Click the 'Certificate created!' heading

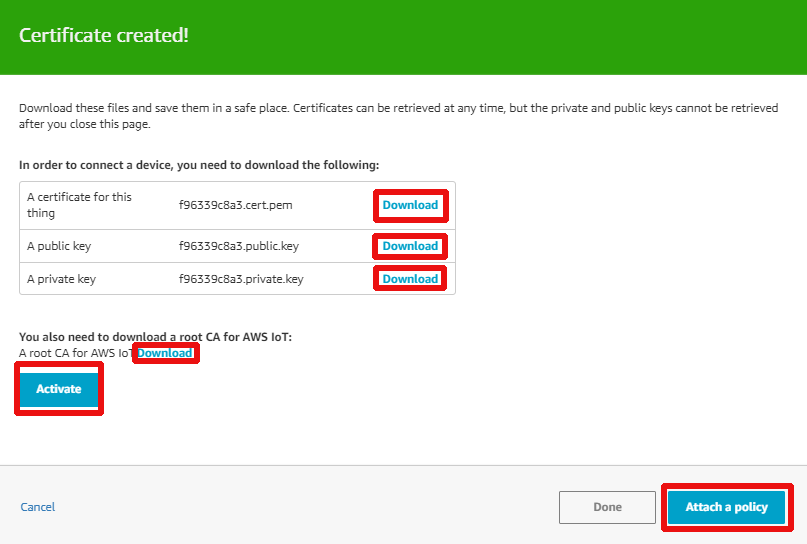[104, 35]
